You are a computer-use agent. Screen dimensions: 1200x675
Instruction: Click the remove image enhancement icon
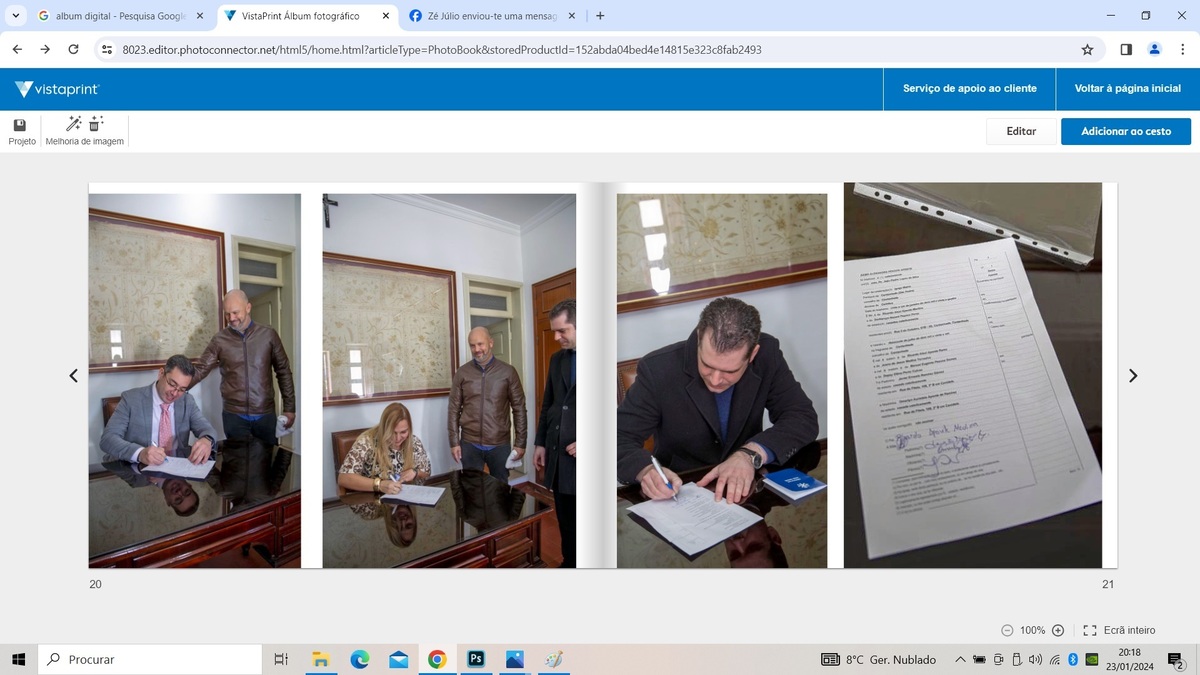pos(96,124)
